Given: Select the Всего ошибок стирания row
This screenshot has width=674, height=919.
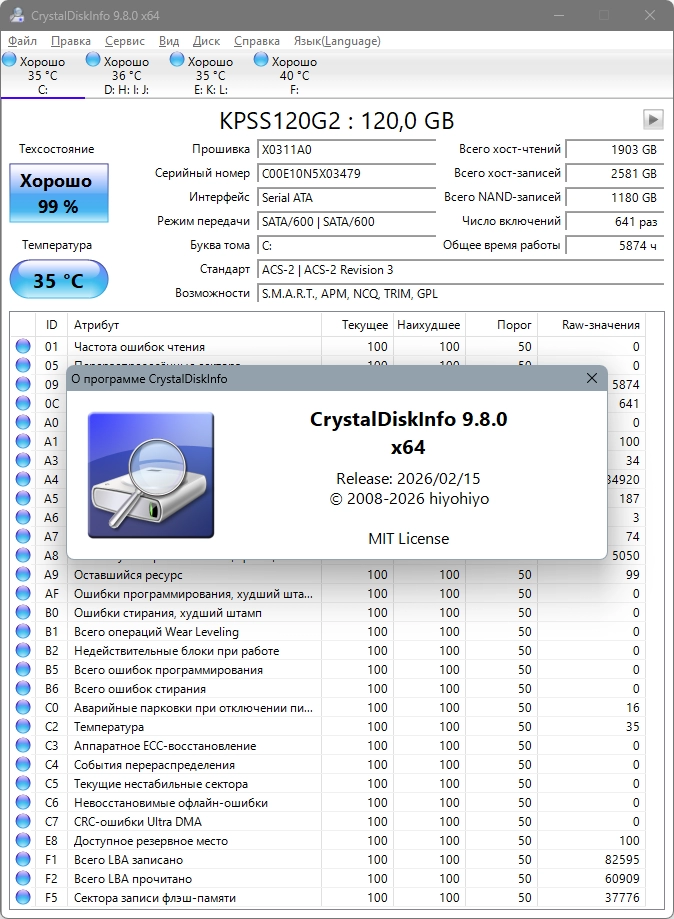Looking at the screenshot, I should [x=328, y=689].
